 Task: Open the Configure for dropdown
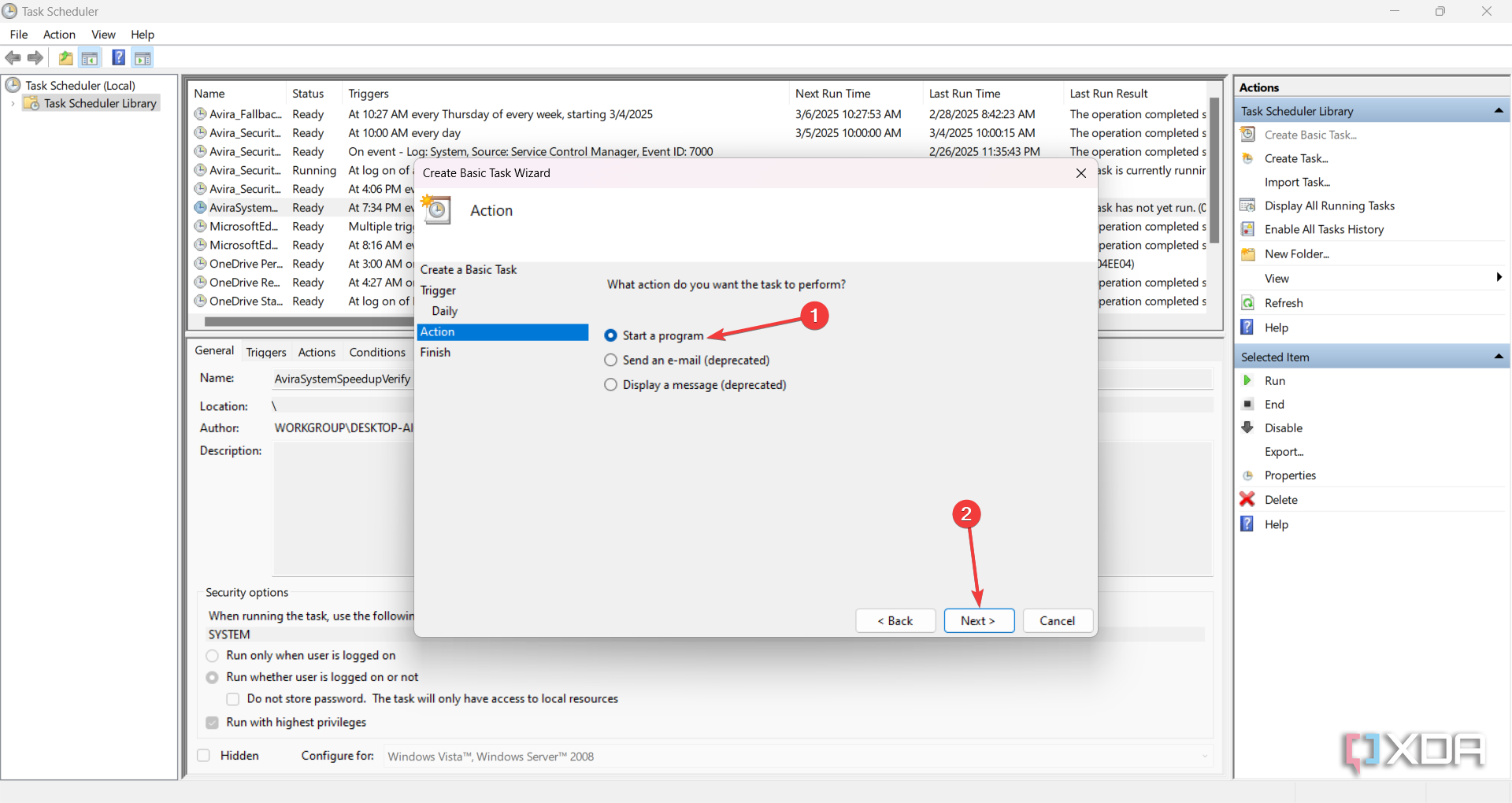[x=1205, y=757]
